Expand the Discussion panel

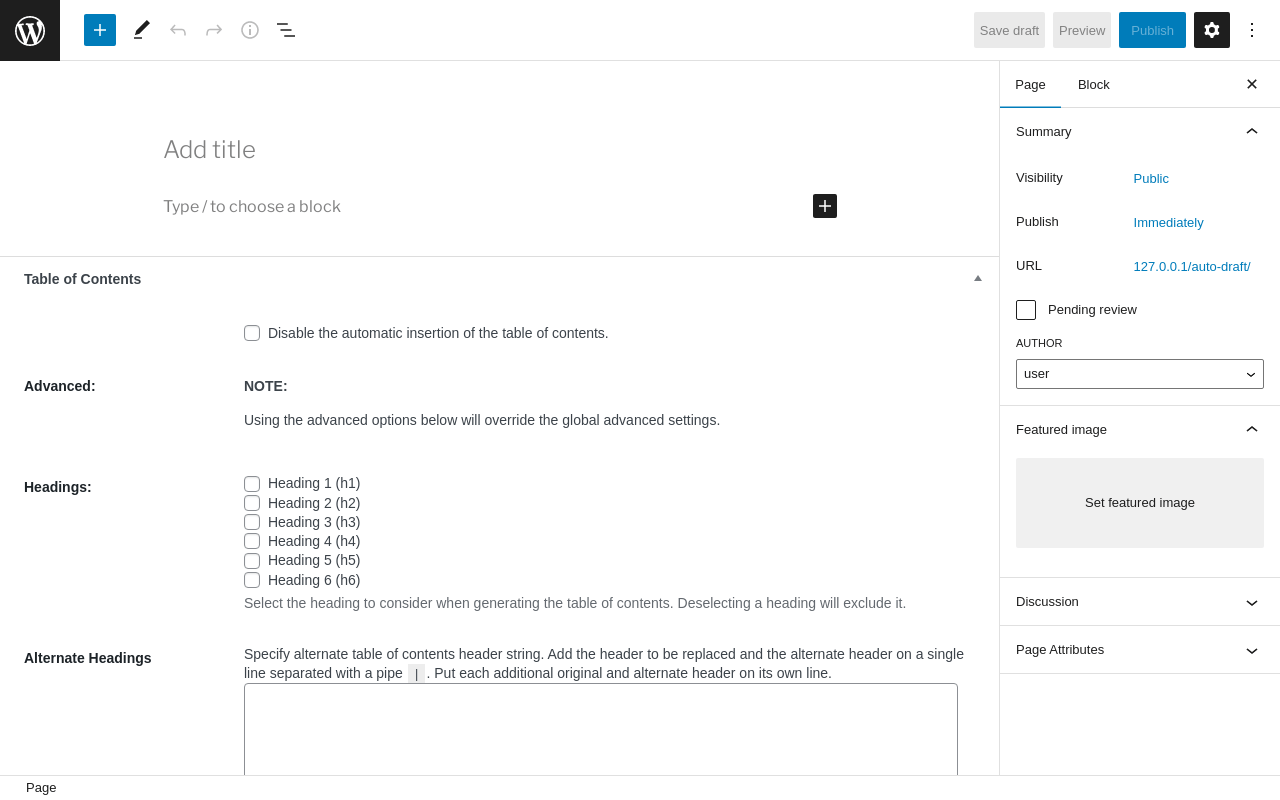(x=1140, y=602)
